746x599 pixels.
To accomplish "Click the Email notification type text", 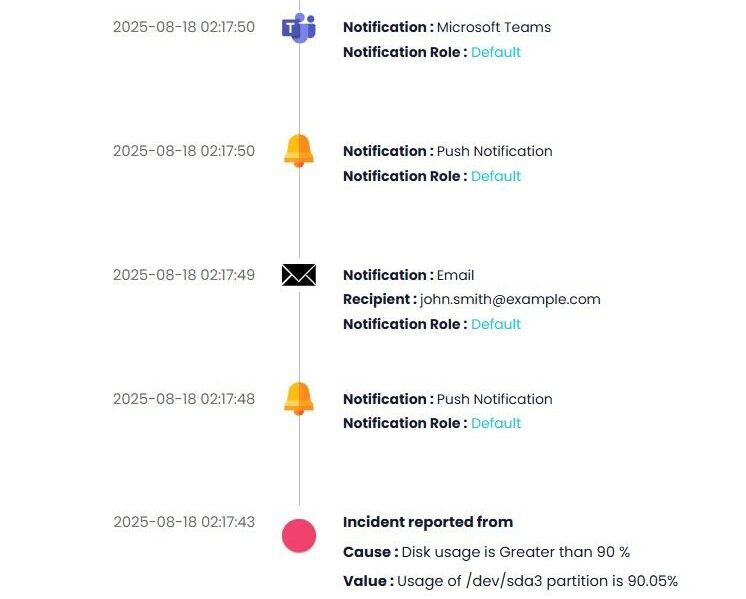I will [x=456, y=275].
